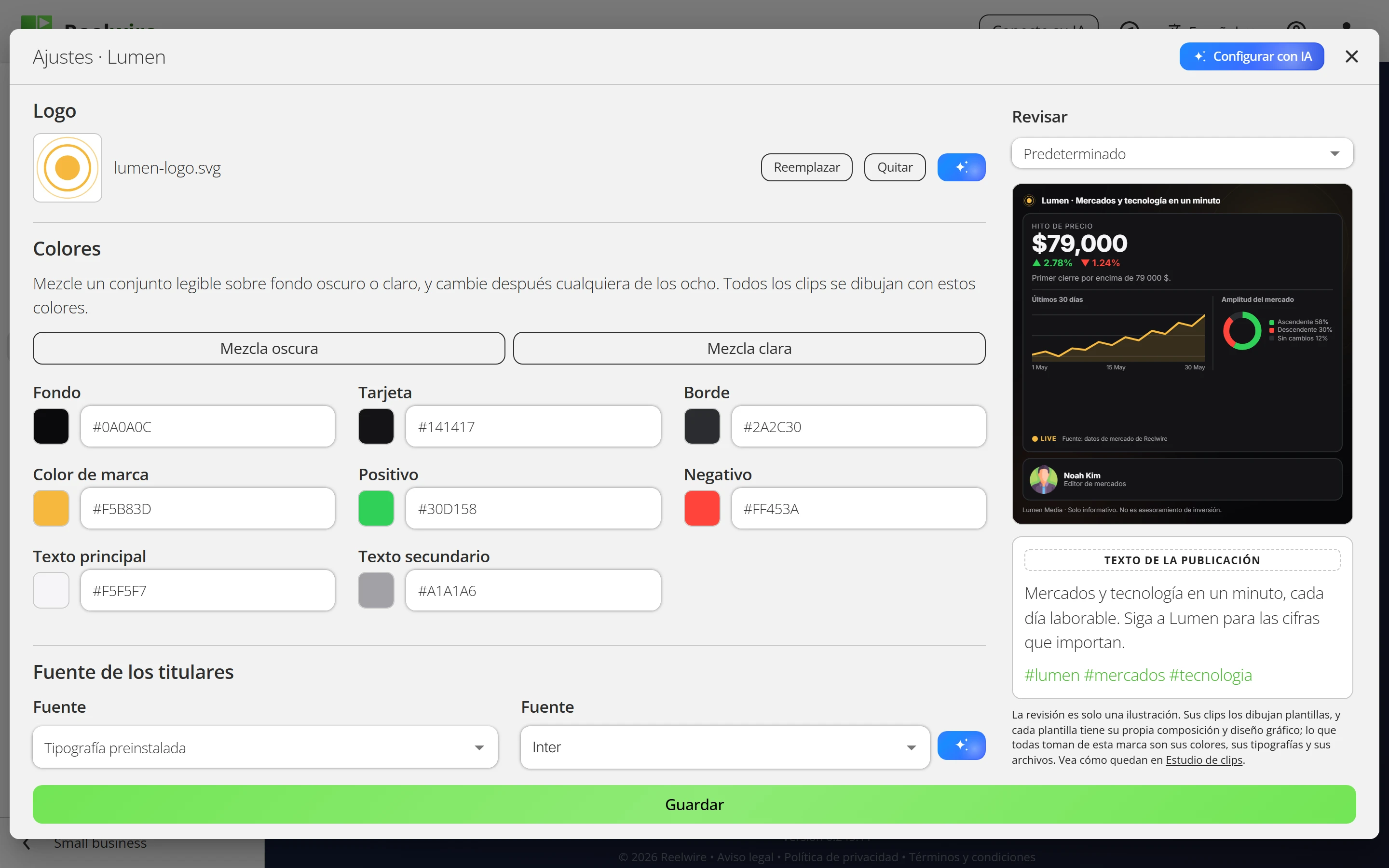Click the AI sparkle button next to Inter font
Screen dimensions: 1389x868
click(961, 745)
